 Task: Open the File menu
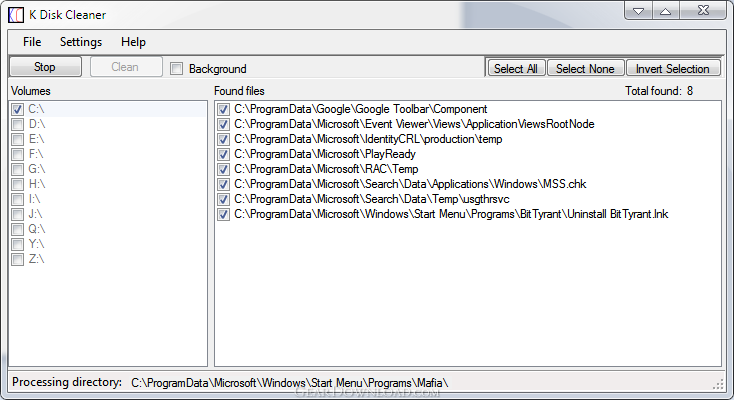pyautogui.click(x=32, y=42)
